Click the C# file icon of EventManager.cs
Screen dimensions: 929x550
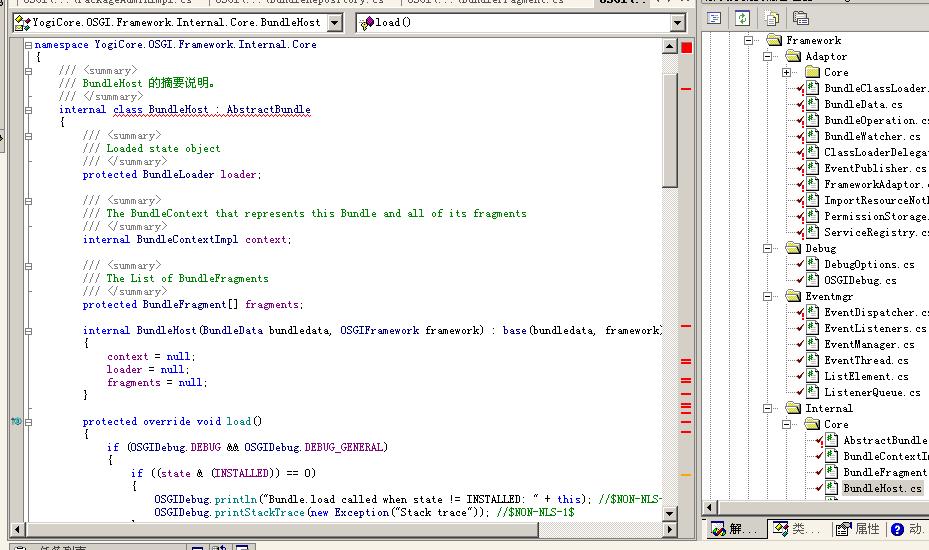(x=813, y=344)
